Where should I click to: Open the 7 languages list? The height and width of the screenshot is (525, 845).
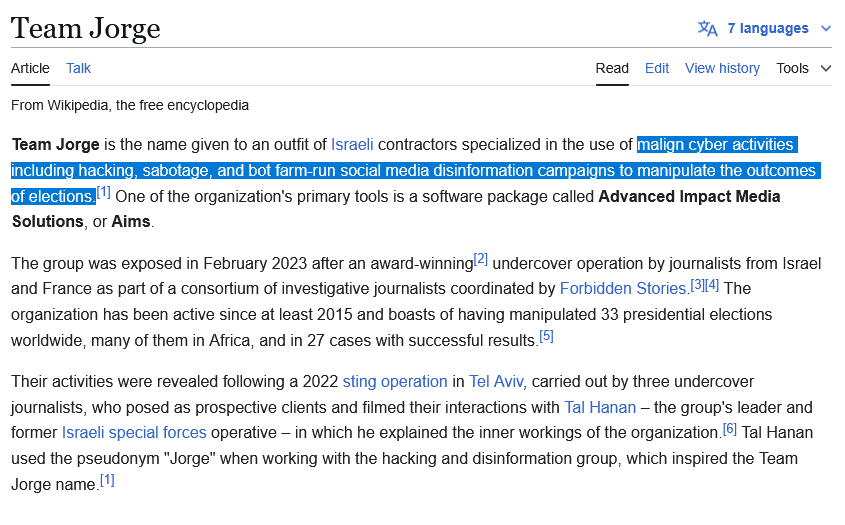[x=767, y=29]
